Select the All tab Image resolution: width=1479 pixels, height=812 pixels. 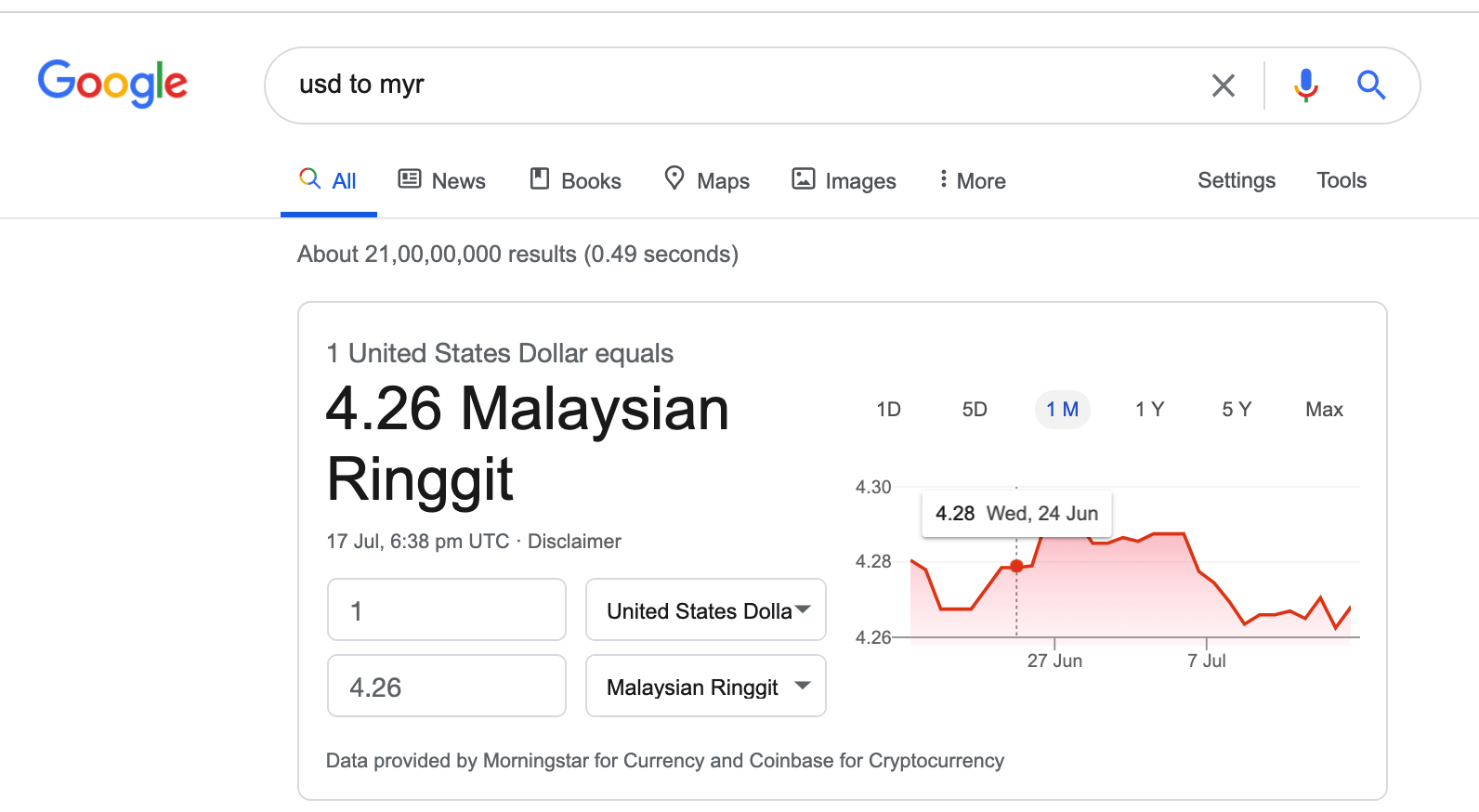point(328,180)
